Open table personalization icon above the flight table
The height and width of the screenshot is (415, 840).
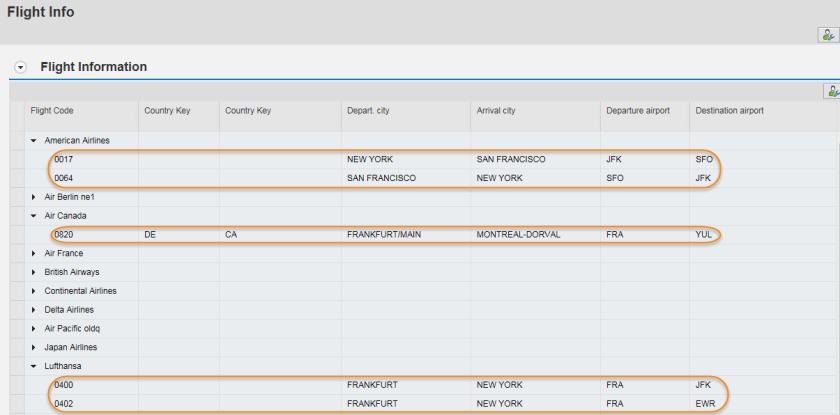[831, 91]
